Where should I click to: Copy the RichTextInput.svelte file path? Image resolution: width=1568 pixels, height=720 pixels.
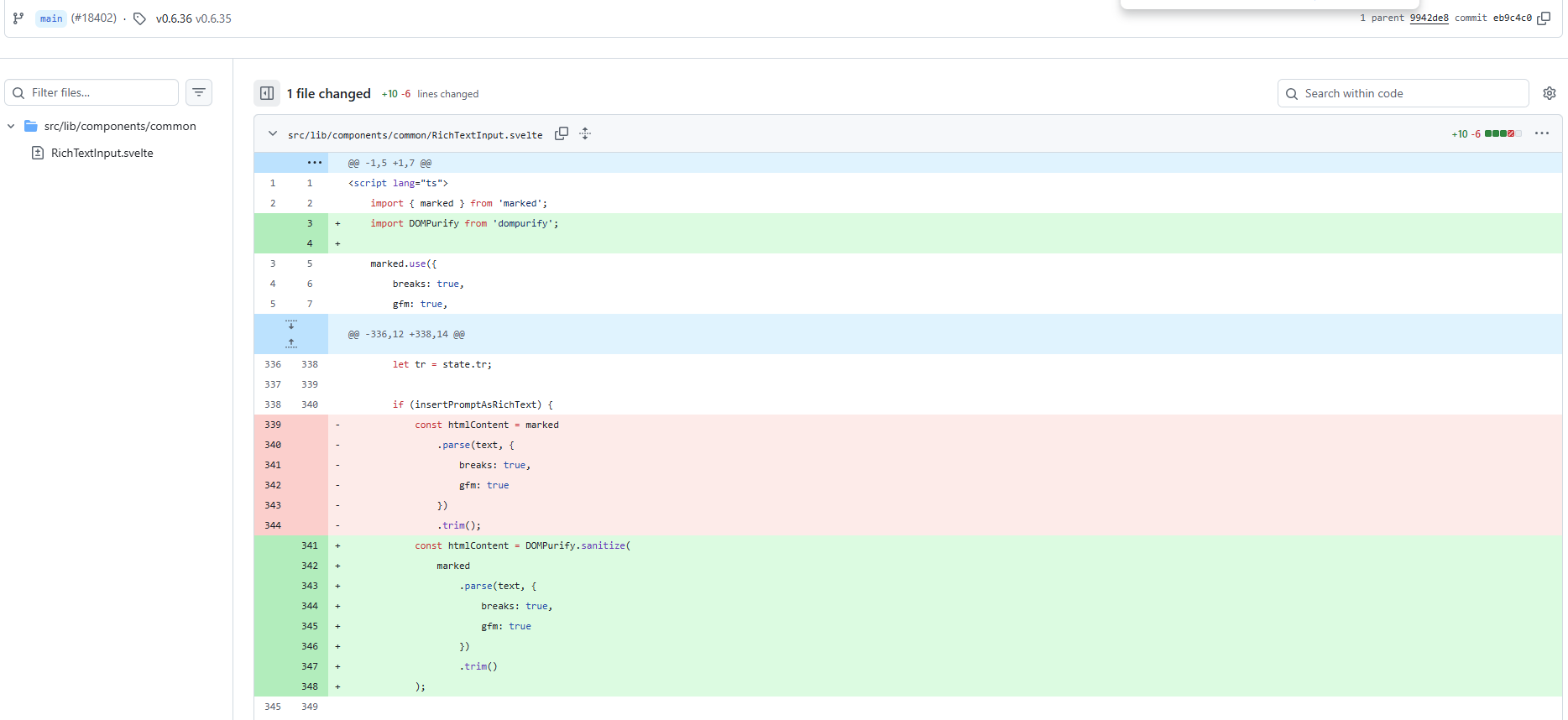point(562,133)
